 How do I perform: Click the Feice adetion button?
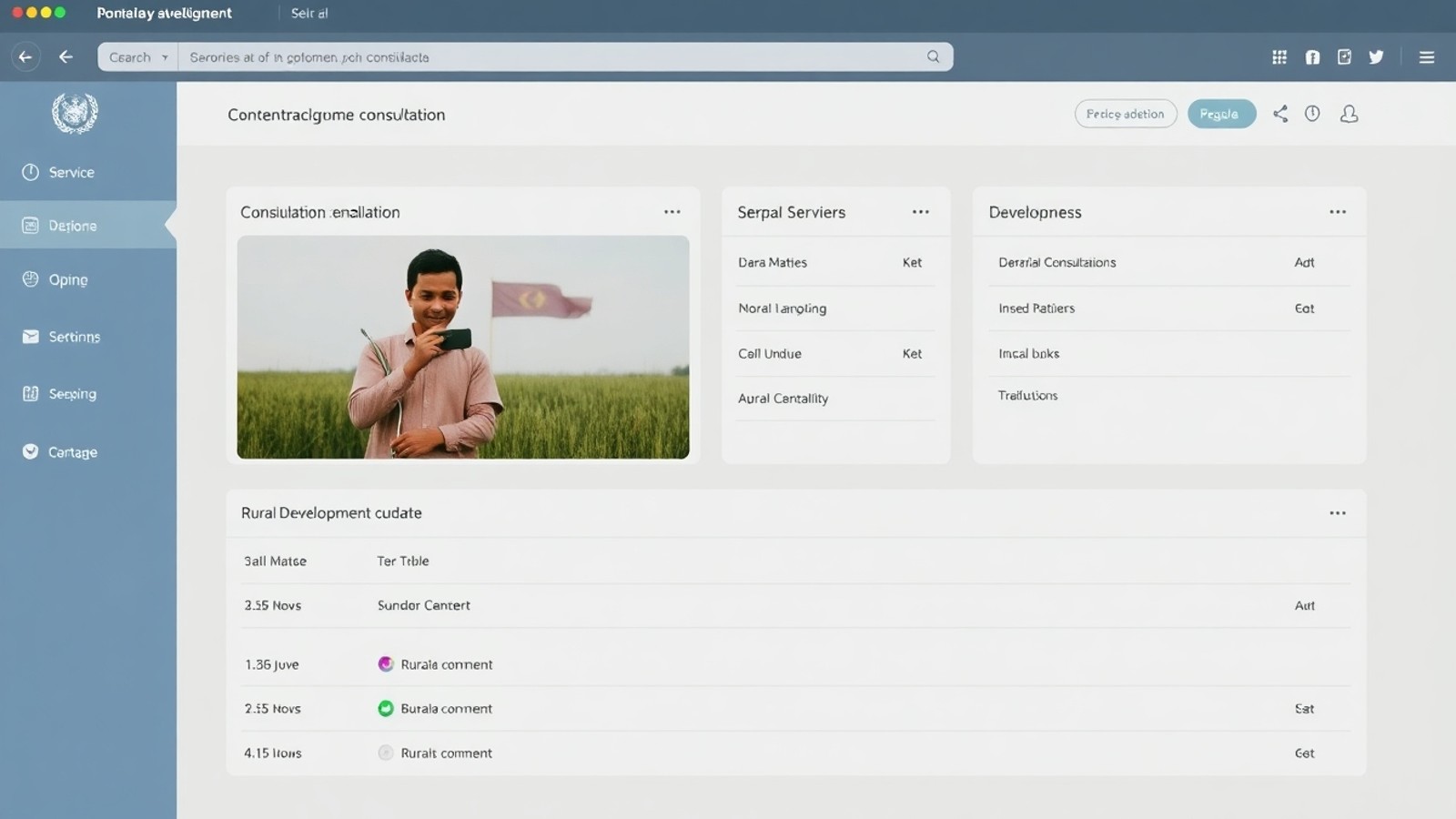1126,114
